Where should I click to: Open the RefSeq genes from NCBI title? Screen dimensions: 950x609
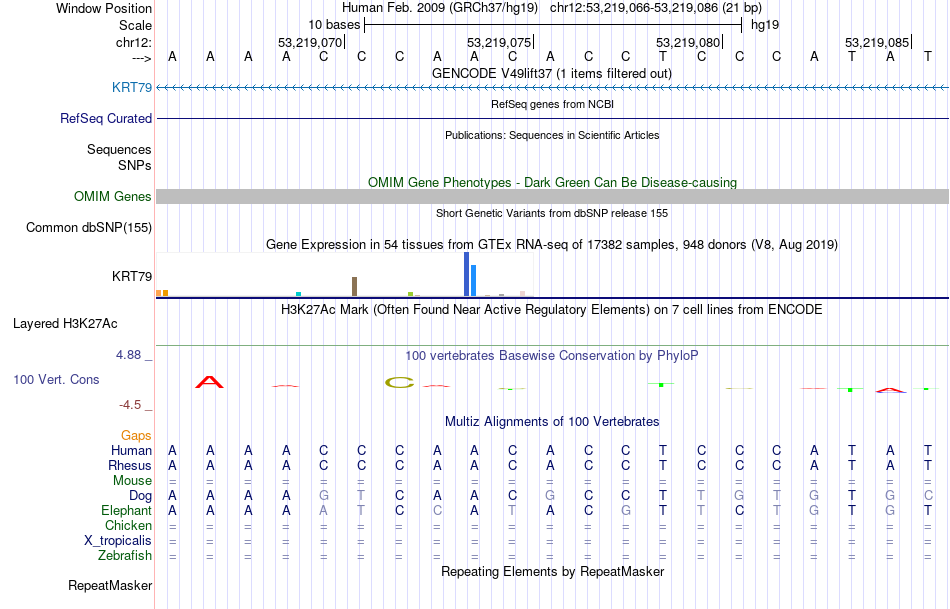coord(552,104)
